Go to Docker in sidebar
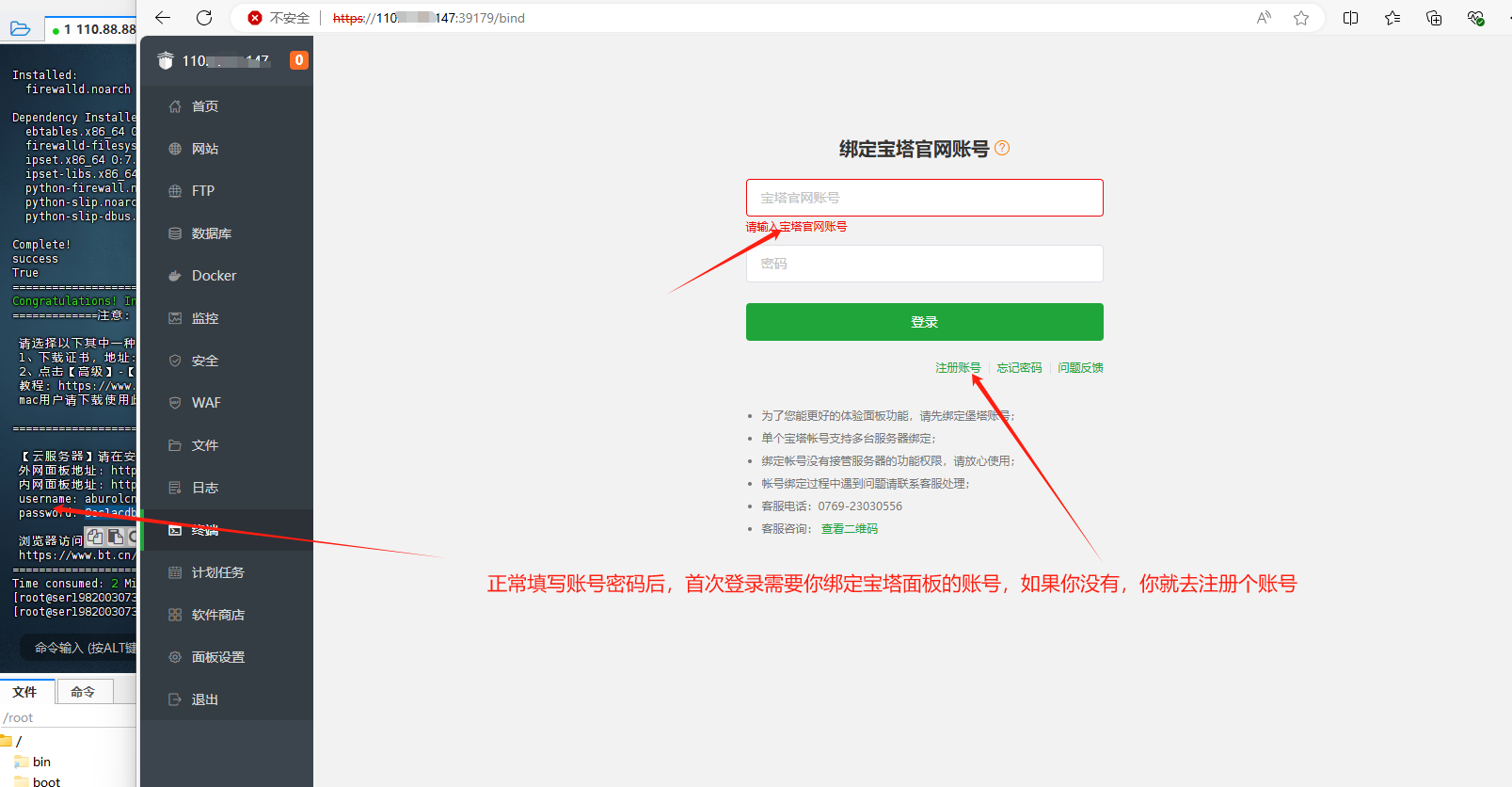 (214, 276)
